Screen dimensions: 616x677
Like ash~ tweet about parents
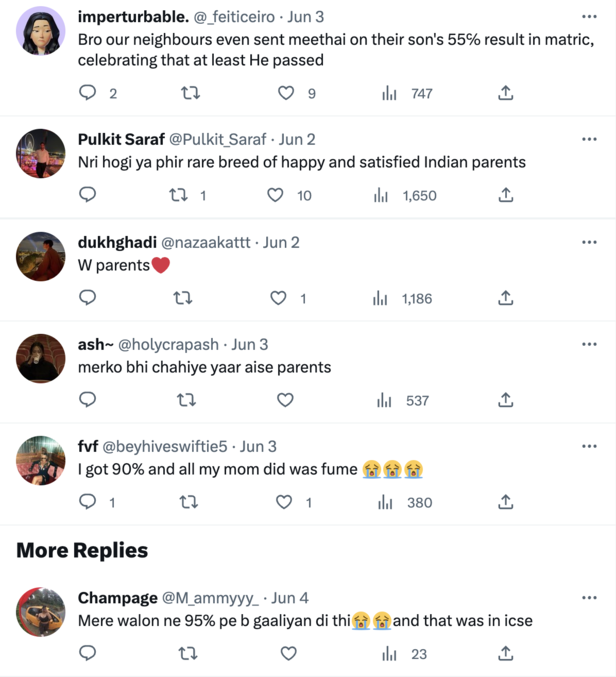click(x=285, y=400)
